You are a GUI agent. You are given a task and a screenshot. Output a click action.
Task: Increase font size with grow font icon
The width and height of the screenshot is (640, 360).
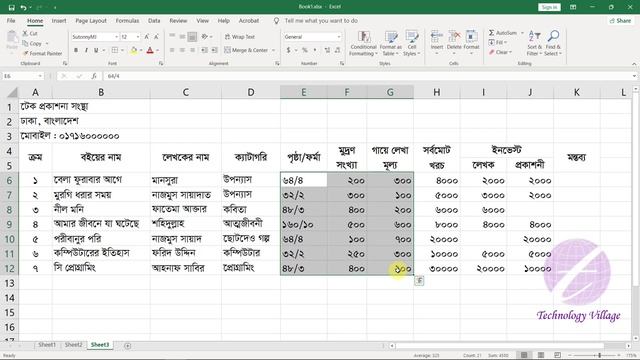point(147,37)
